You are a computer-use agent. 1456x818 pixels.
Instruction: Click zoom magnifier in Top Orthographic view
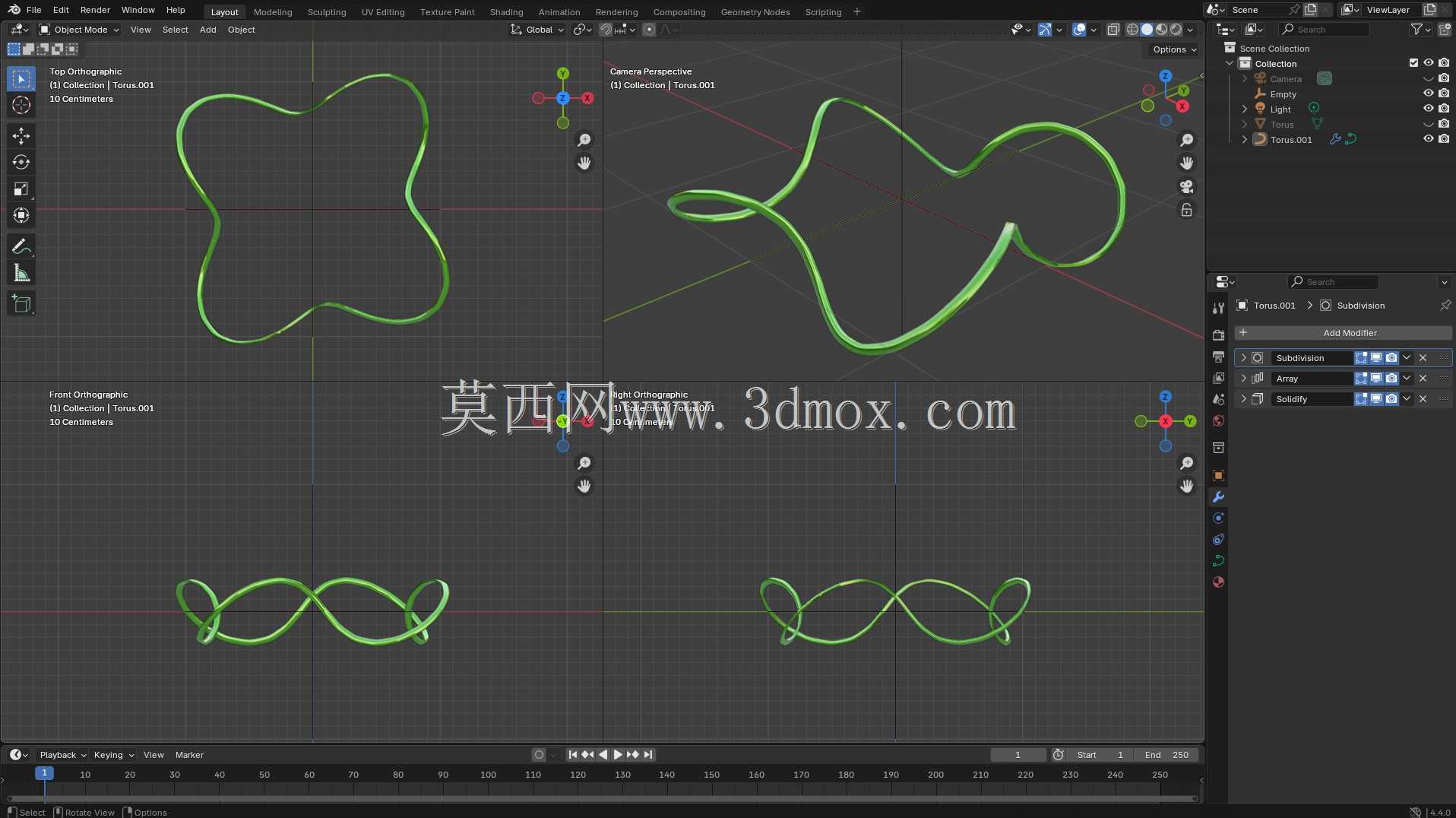584,141
